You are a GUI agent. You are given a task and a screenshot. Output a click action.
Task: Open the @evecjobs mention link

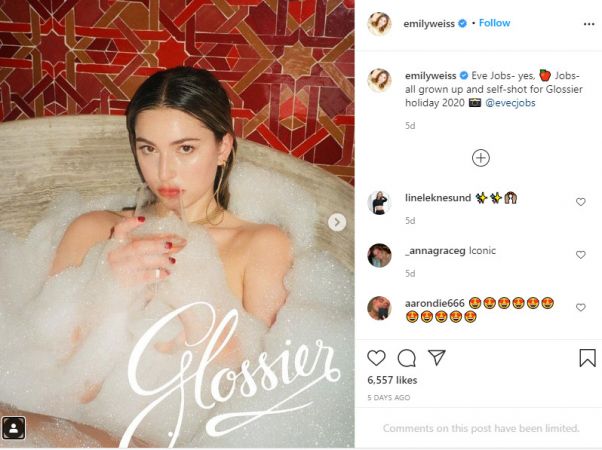click(510, 103)
